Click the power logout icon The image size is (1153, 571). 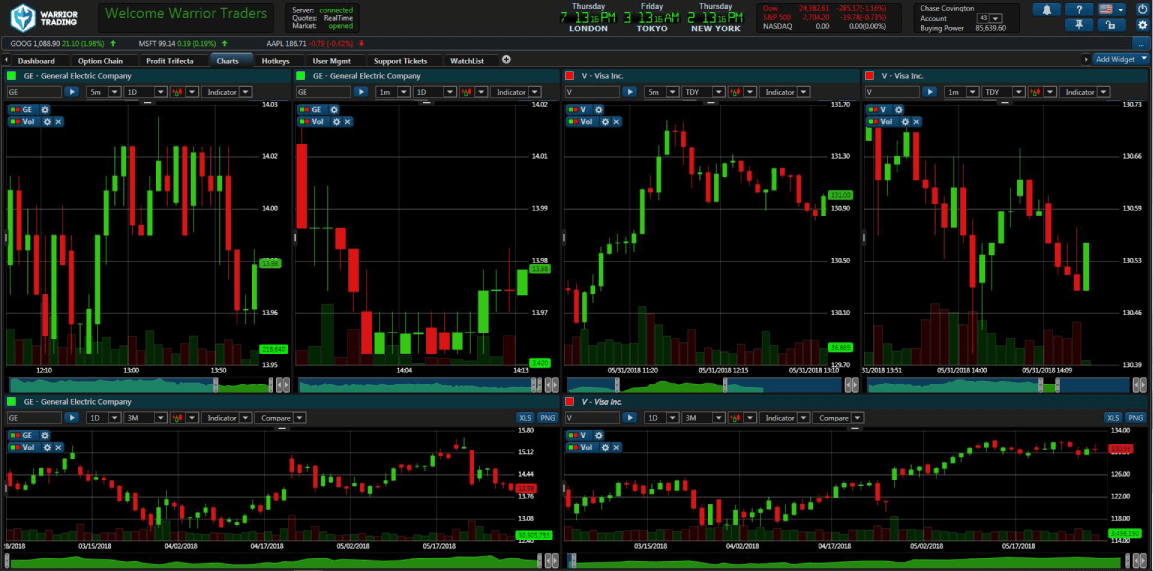point(1141,10)
